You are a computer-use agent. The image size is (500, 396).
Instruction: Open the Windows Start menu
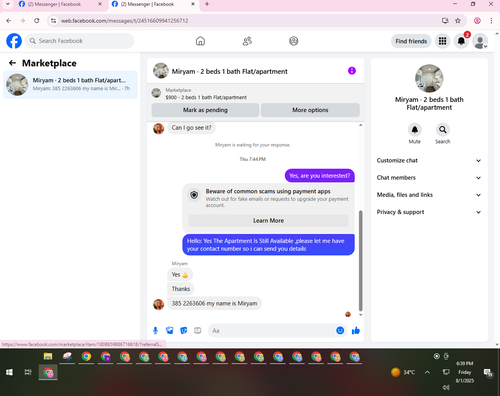(x=9, y=372)
